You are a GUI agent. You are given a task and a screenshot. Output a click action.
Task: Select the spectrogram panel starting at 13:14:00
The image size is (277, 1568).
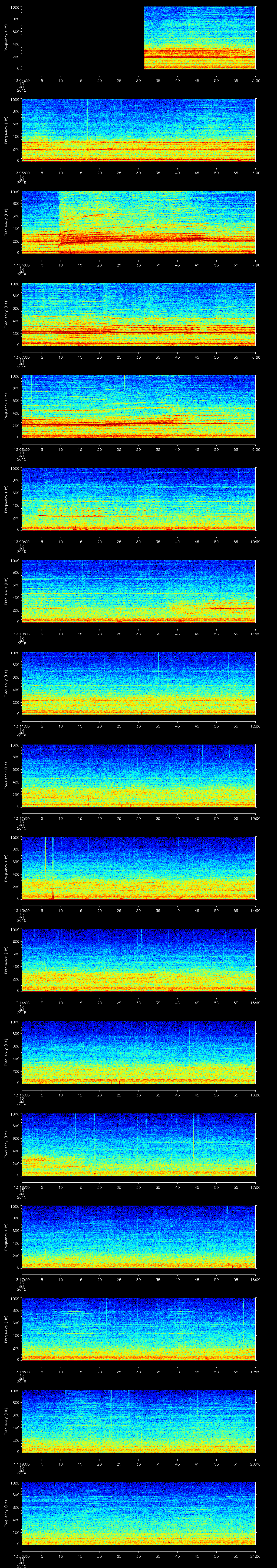click(139, 960)
